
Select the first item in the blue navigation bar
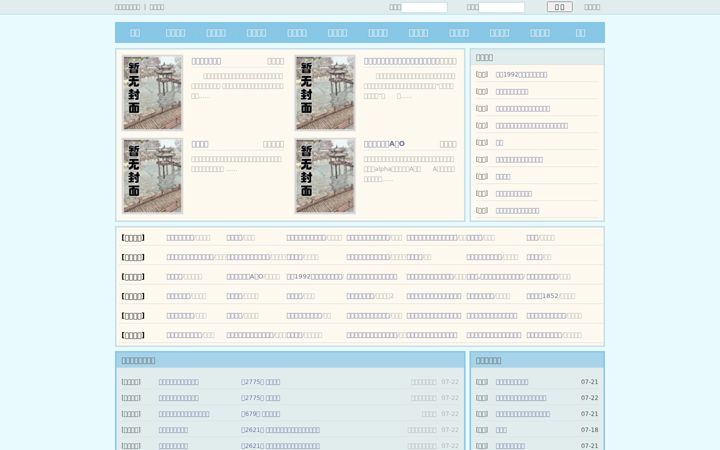(x=135, y=33)
